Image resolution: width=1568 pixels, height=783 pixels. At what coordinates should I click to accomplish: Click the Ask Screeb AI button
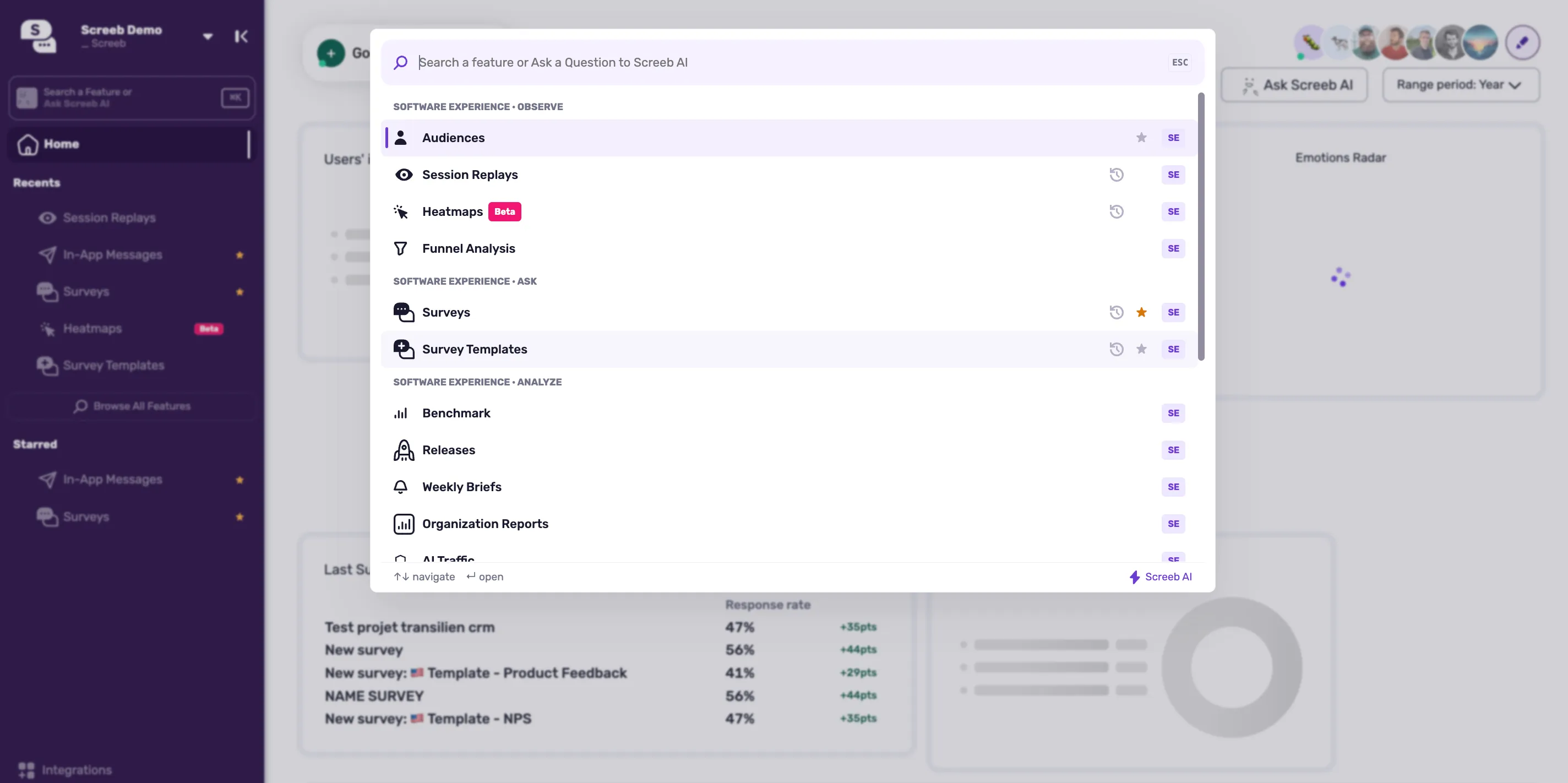pyautogui.click(x=1295, y=85)
